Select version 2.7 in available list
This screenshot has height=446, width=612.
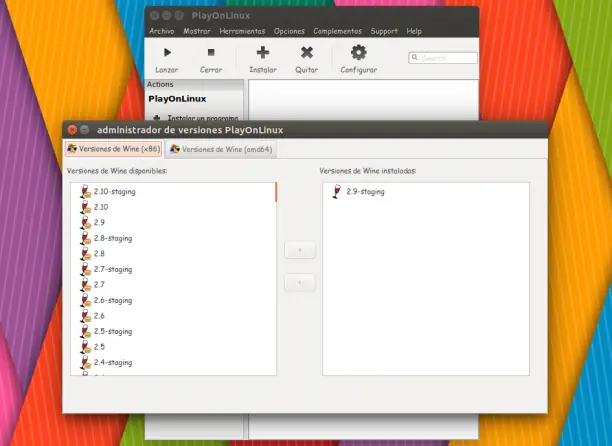click(x=99, y=284)
